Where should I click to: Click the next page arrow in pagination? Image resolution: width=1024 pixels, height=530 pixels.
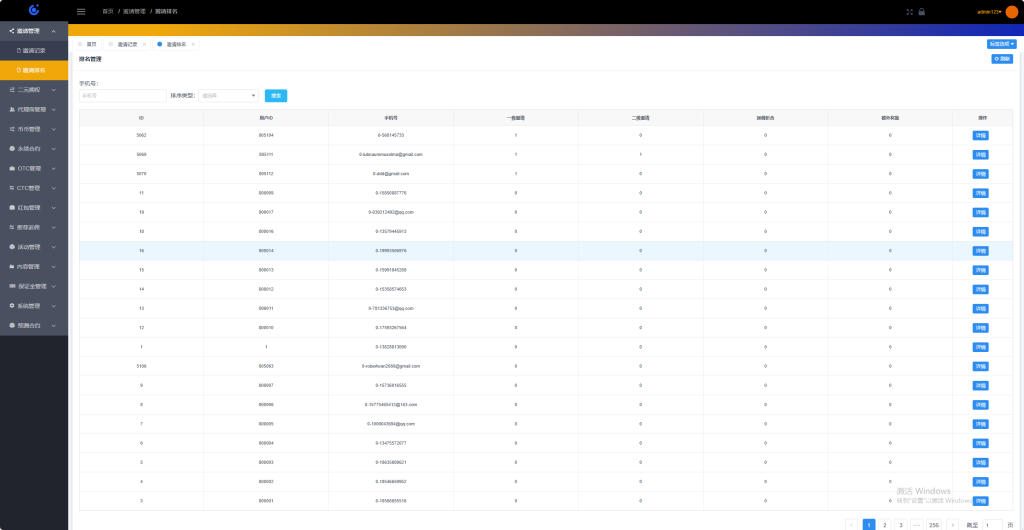click(953, 524)
